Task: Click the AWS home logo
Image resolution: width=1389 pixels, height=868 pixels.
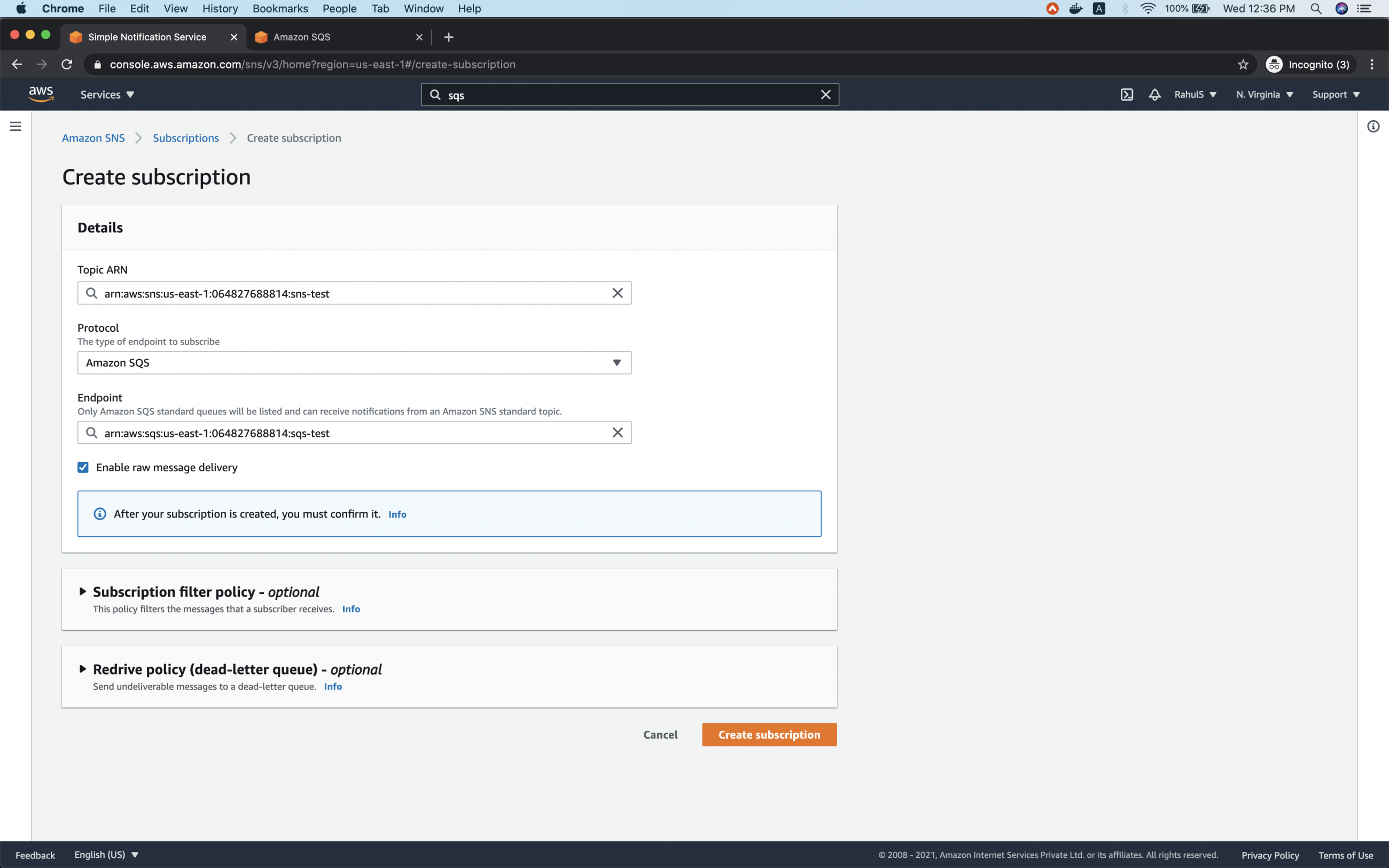Action: pos(40,93)
